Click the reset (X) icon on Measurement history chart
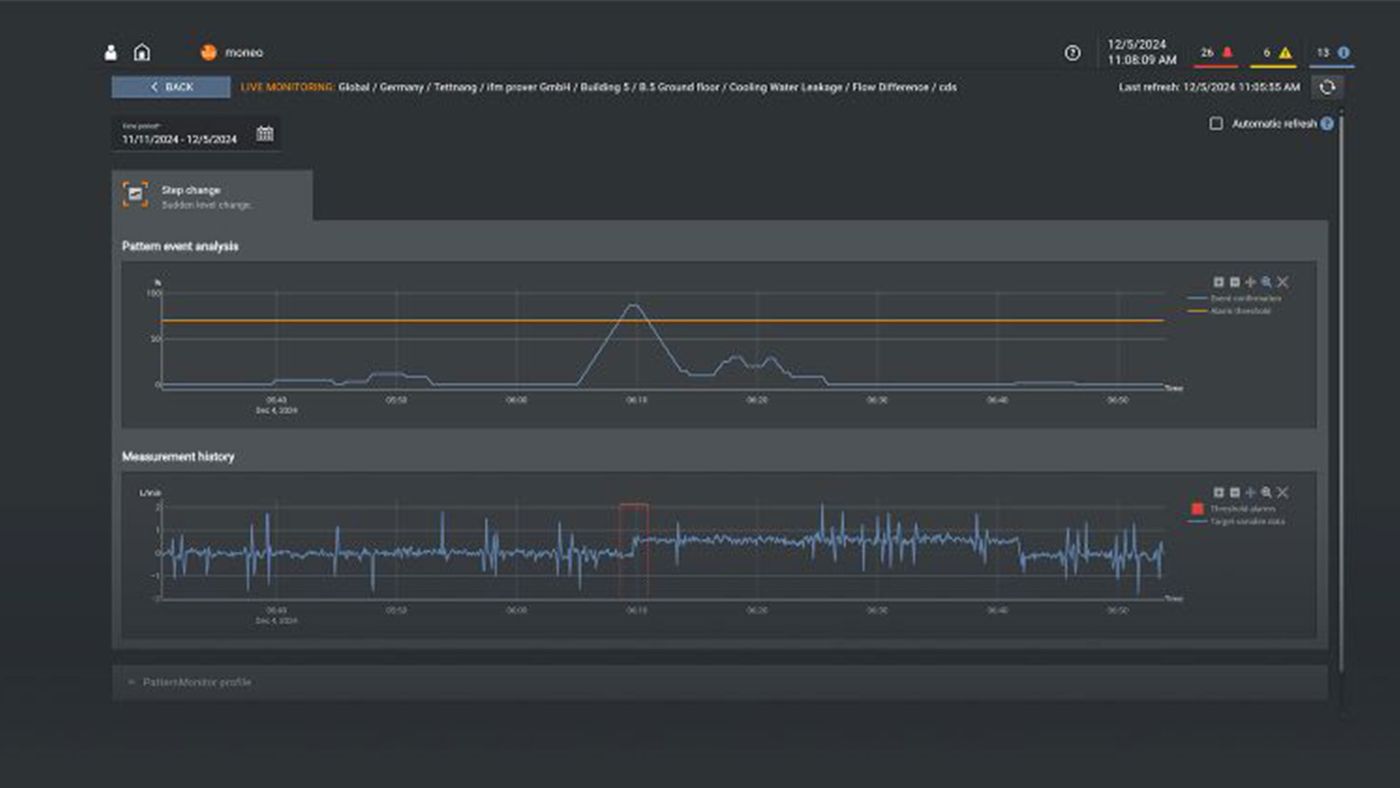Viewport: 1400px width, 788px height. click(x=1281, y=492)
